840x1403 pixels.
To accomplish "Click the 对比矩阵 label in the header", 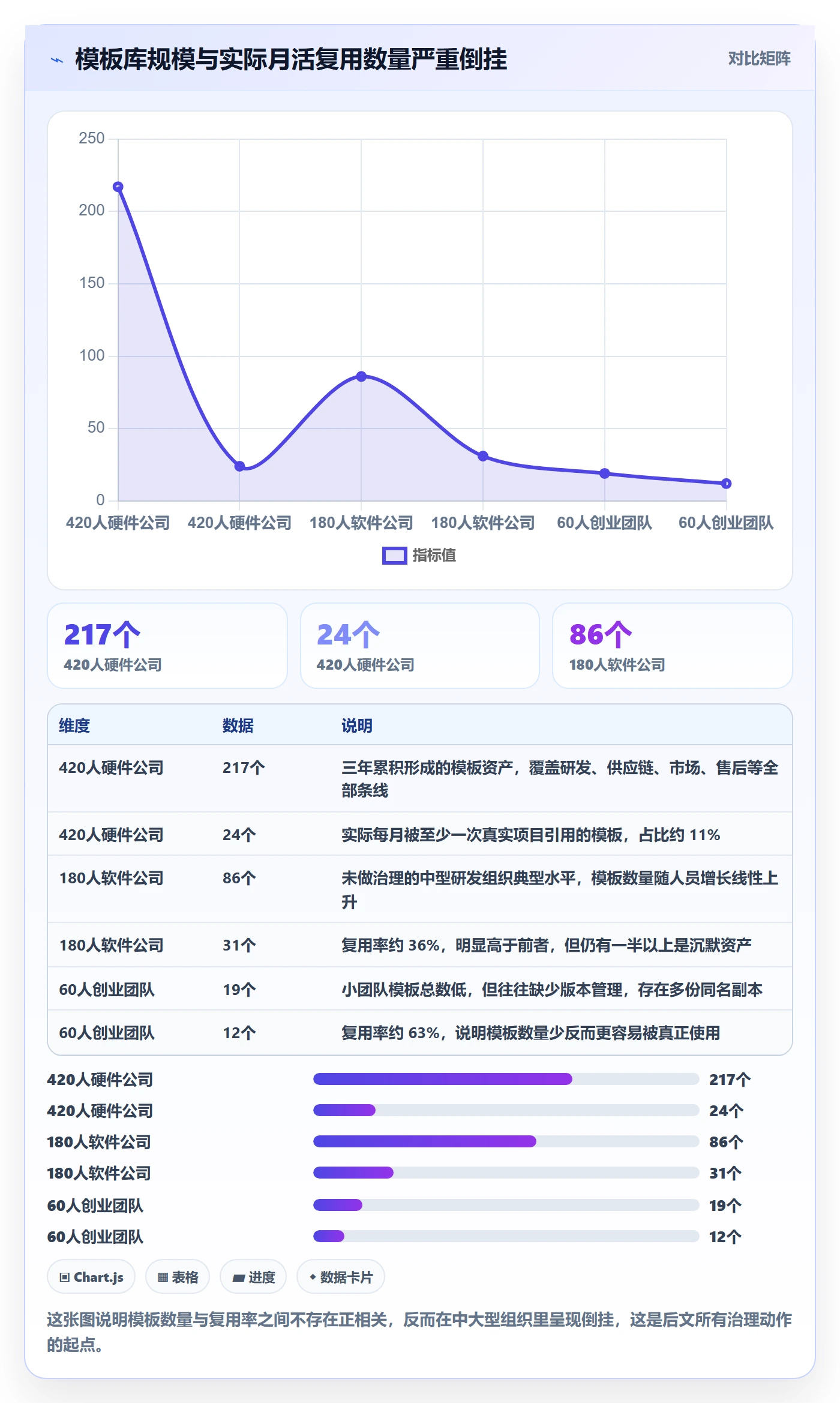I will [759, 58].
